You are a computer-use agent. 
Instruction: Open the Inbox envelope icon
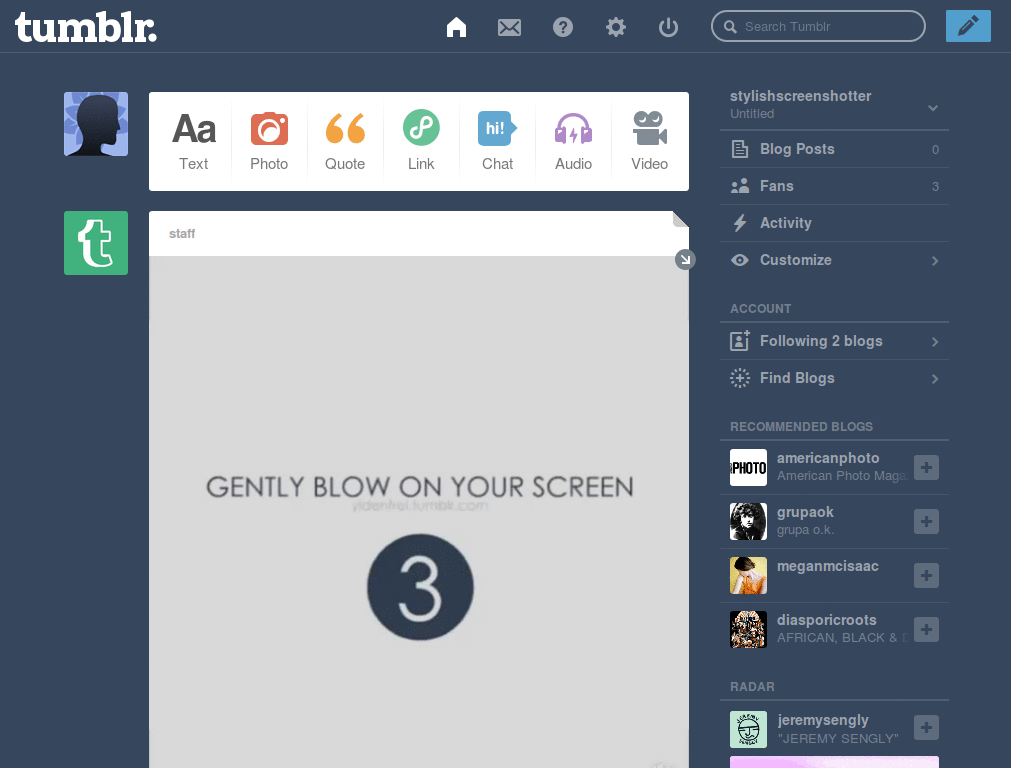point(509,27)
